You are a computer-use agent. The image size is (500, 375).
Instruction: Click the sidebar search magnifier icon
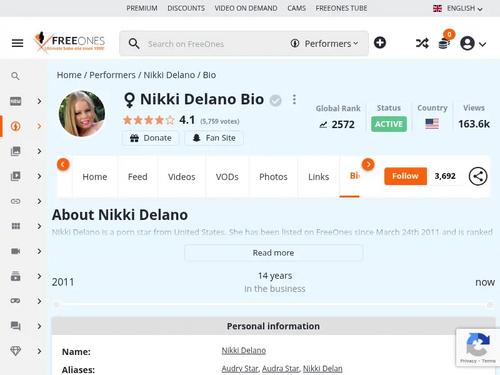[x=15, y=76]
